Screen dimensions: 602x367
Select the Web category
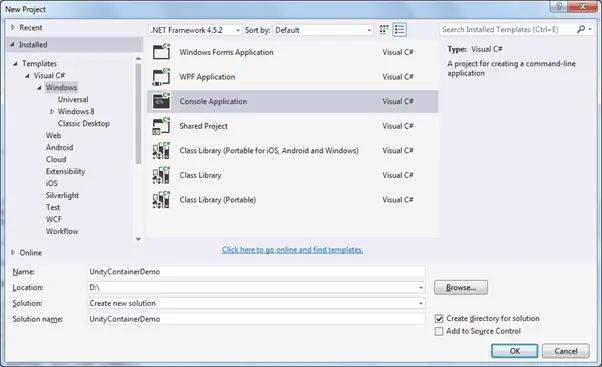[x=53, y=135]
